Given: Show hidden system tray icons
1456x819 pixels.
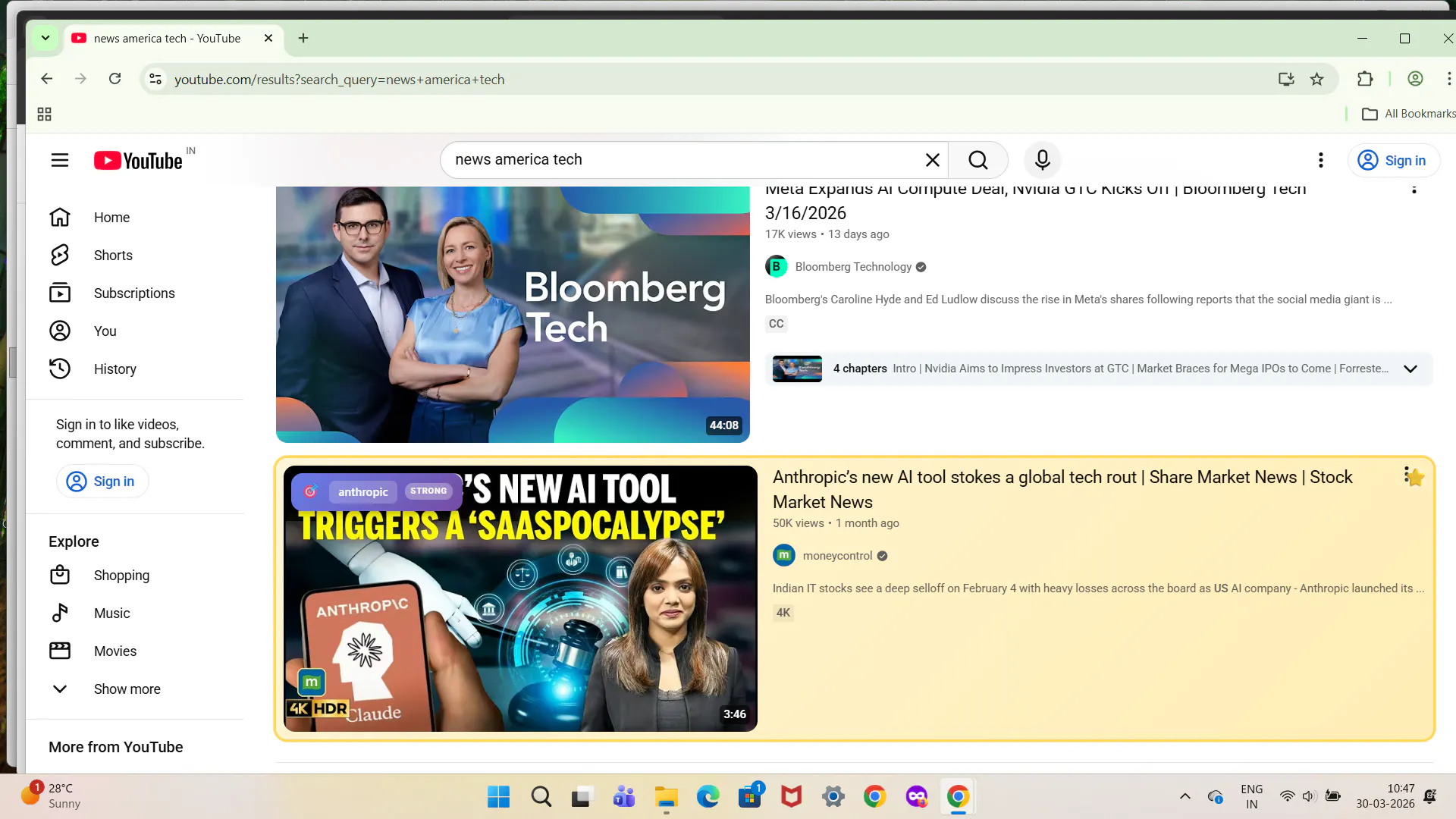Looking at the screenshot, I should coord(1185,796).
